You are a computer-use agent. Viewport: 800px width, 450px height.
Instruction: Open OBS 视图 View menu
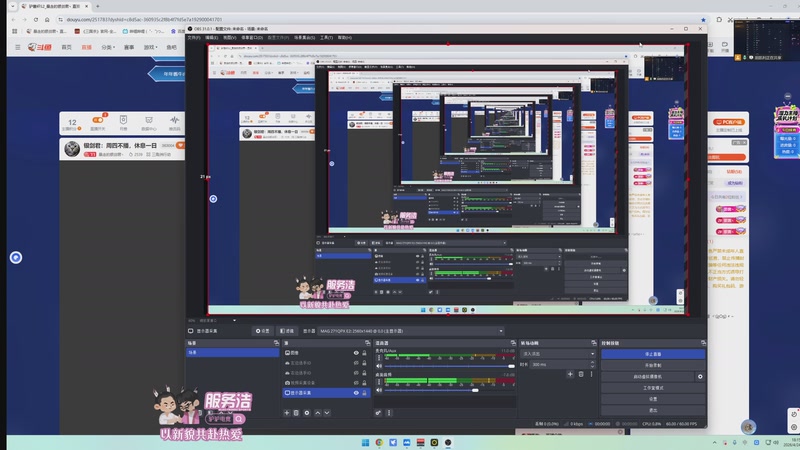229,37
